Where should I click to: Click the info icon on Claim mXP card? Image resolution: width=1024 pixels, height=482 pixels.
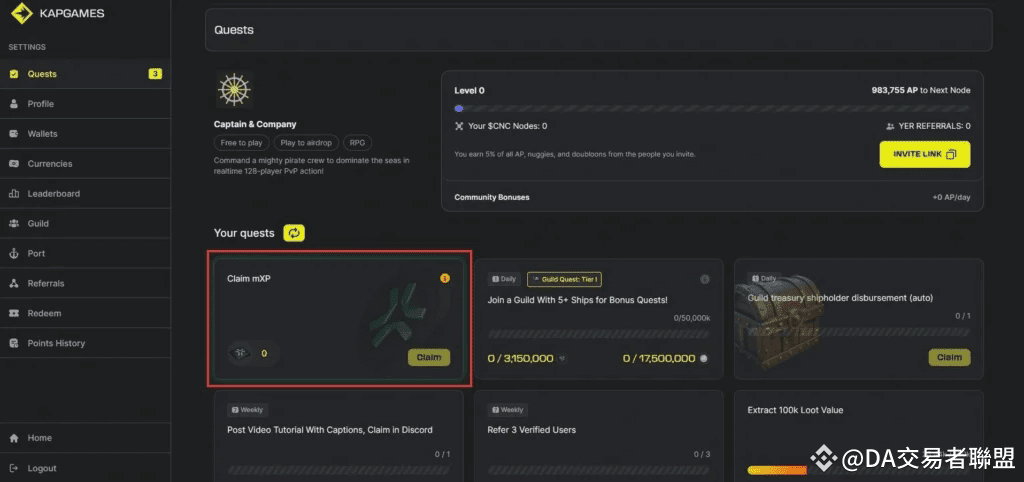click(445, 278)
